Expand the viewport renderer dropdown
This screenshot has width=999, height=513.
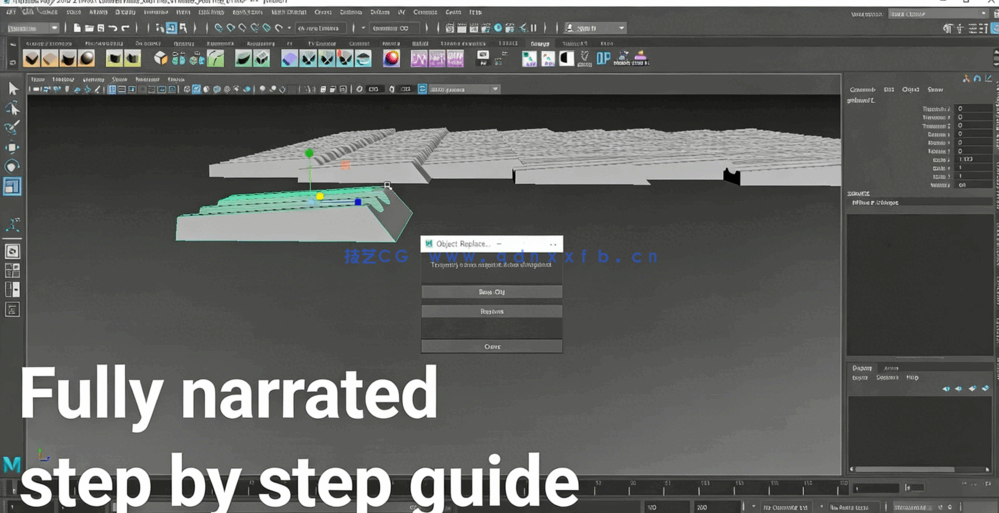[x=495, y=89]
